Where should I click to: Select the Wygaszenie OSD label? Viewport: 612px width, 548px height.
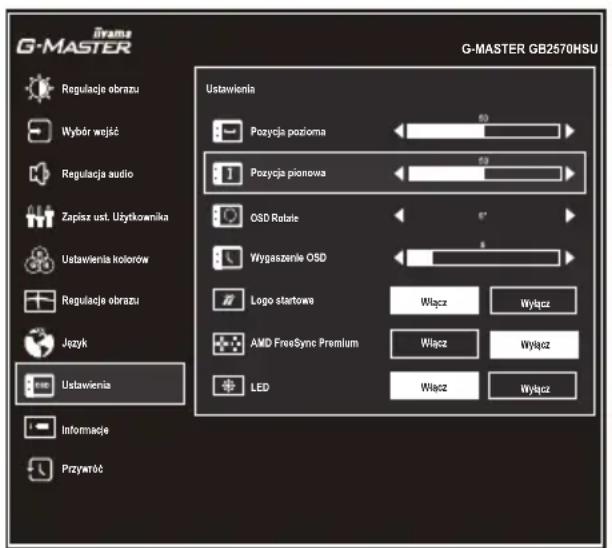pyautogui.click(x=288, y=258)
